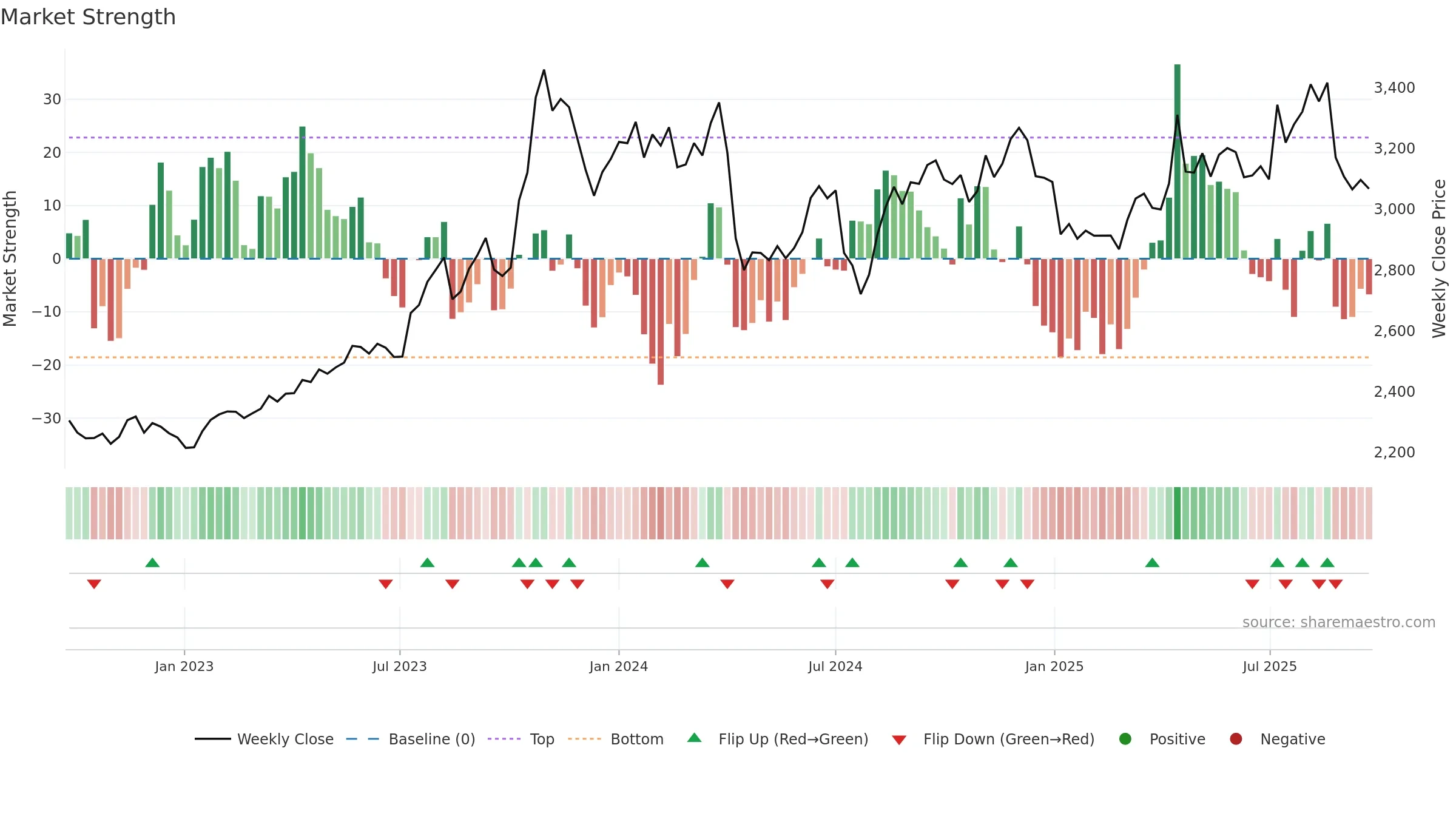Viewport: 1456px width, 819px height.
Task: Click the 20 tick on the left axis
Action: pyautogui.click(x=52, y=153)
